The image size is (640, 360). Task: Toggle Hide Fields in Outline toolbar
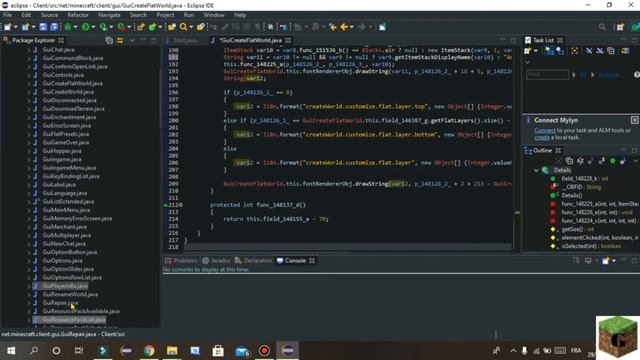point(591,161)
